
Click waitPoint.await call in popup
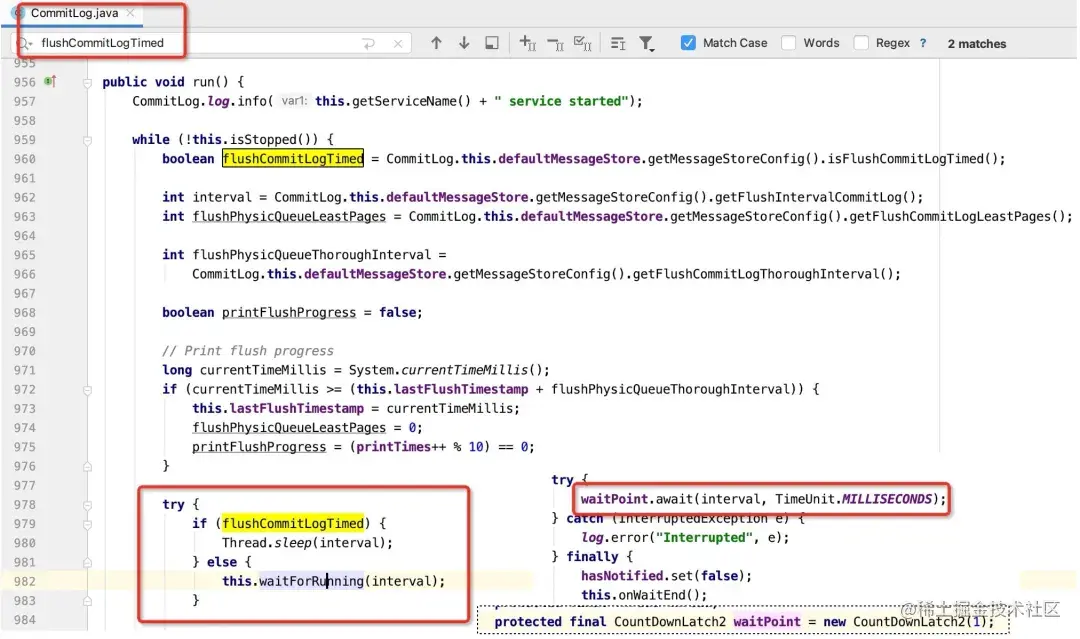pos(763,499)
